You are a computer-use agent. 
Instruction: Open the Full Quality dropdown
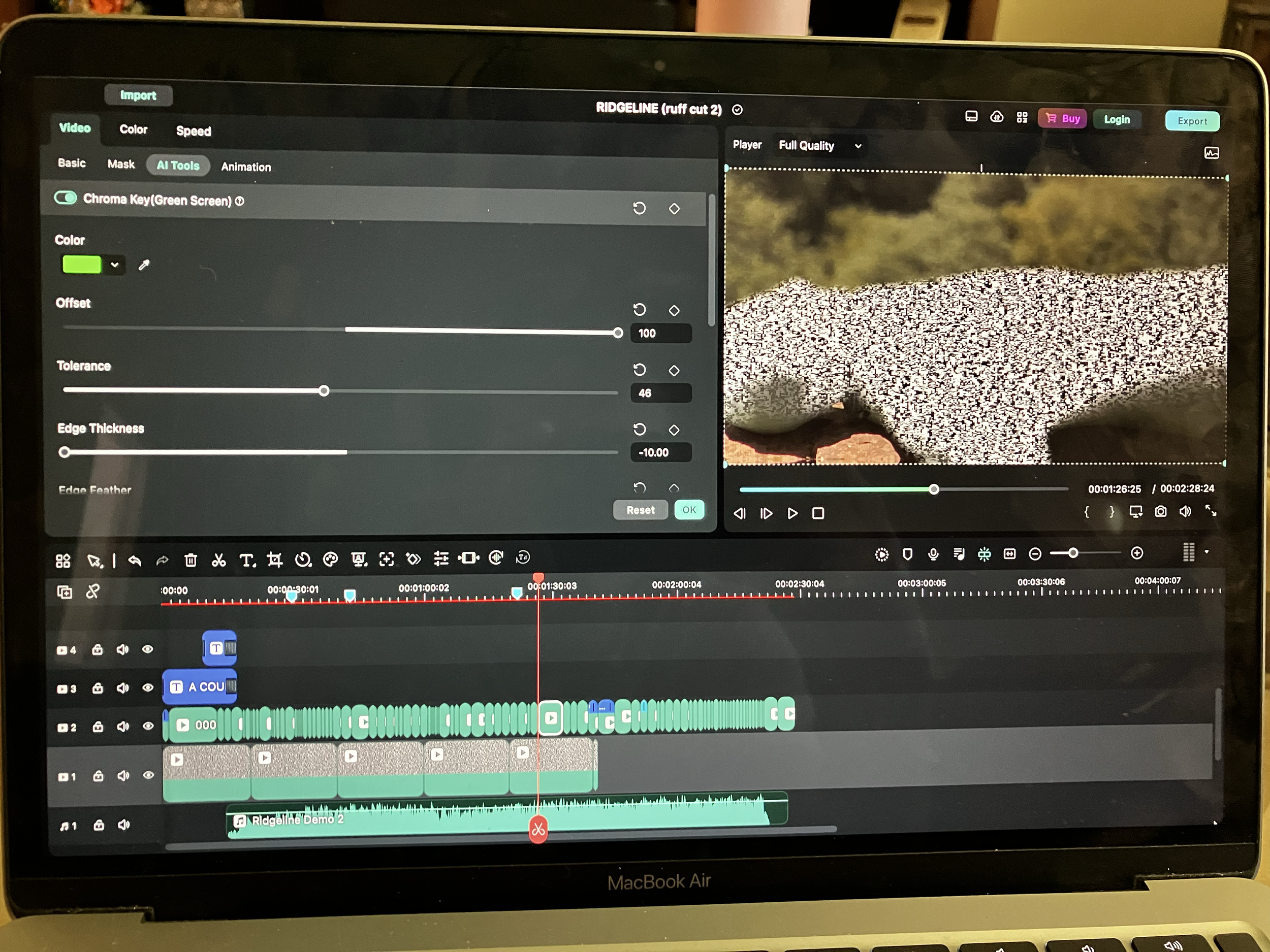820,146
